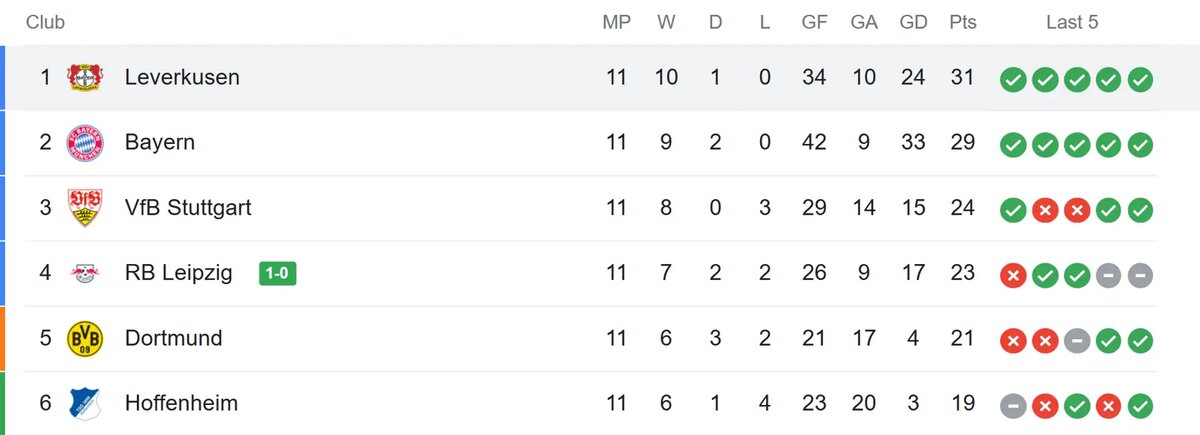Select the VfB Stuttgart team name
This screenshot has width=1200, height=435.
[x=188, y=207]
